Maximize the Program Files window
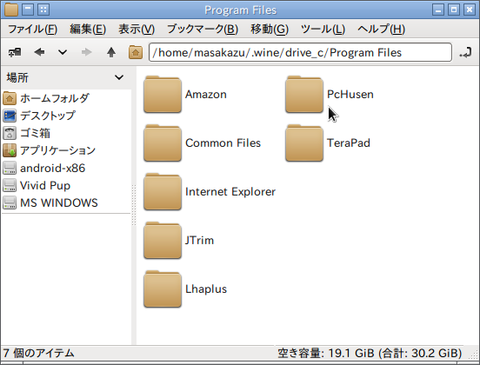Viewport: 480px width, 365px height. (x=454, y=10)
